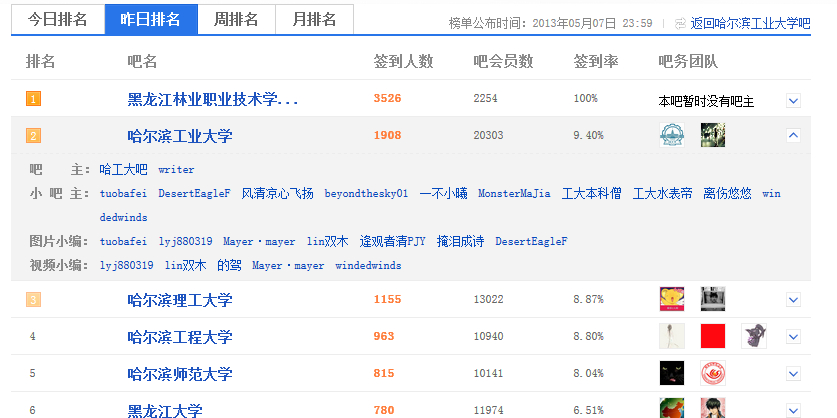Collapse the 哈尔滨工业大学 row details
837x418 pixels.
793,136
